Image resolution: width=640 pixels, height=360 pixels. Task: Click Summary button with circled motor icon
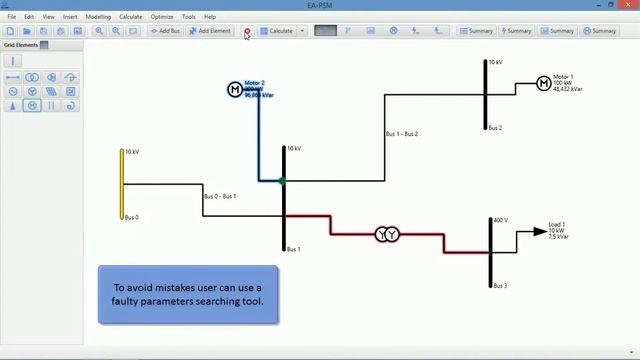[x=600, y=31]
